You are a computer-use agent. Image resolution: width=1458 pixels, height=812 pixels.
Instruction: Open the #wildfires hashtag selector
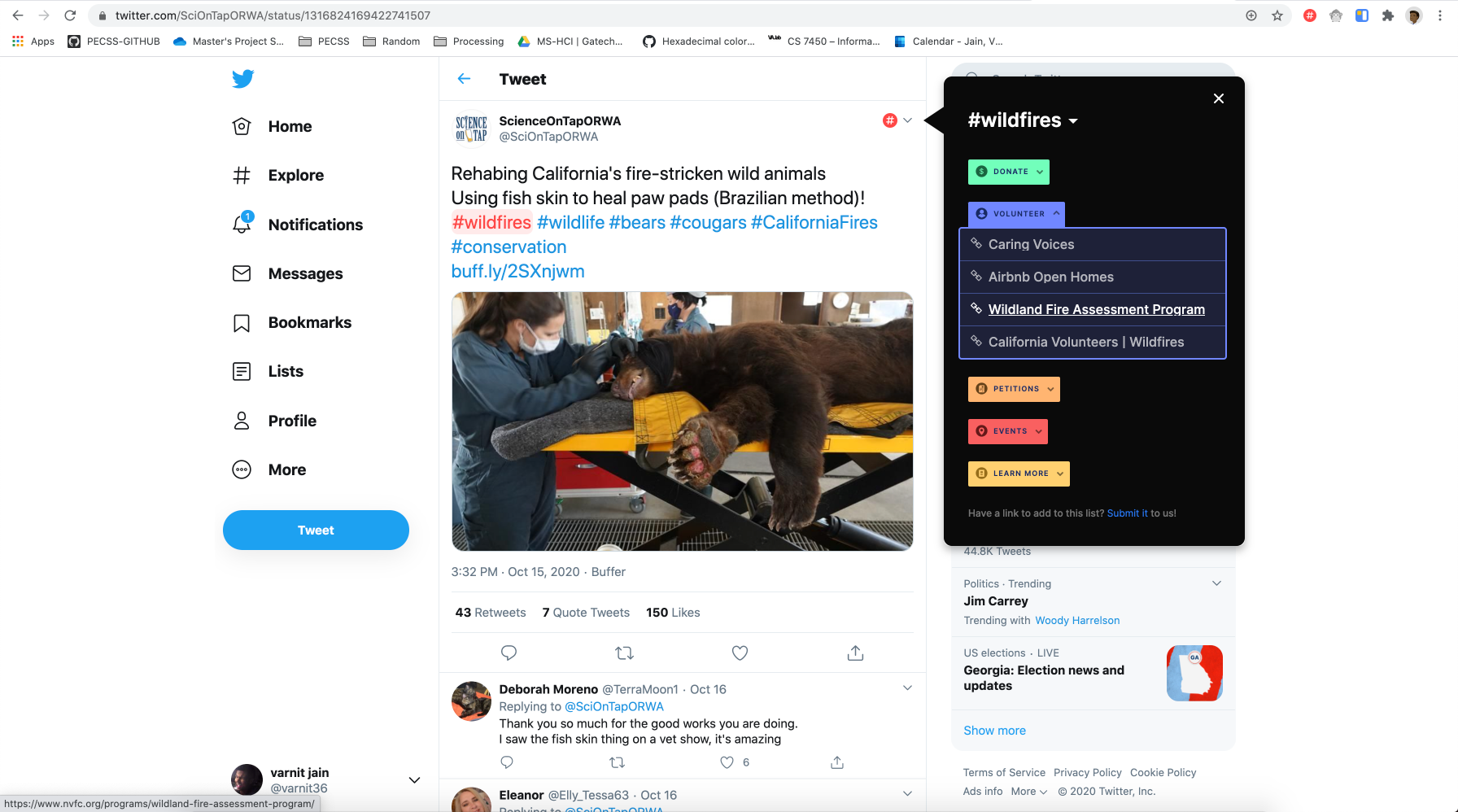1023,120
